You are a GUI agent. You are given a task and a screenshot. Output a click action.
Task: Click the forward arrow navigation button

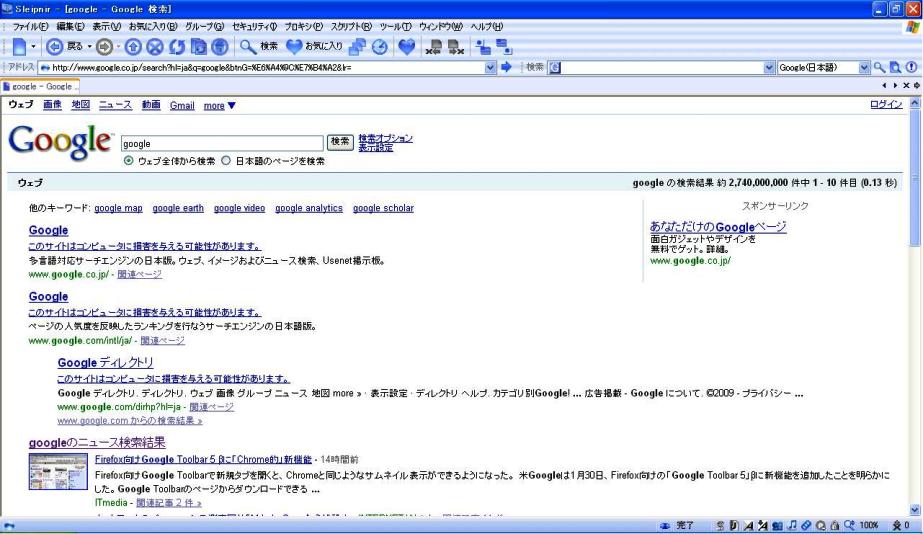click(x=104, y=47)
